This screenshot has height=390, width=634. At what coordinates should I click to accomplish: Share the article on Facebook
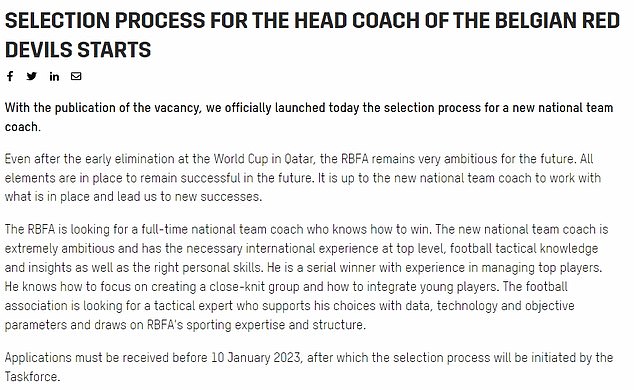point(10,76)
